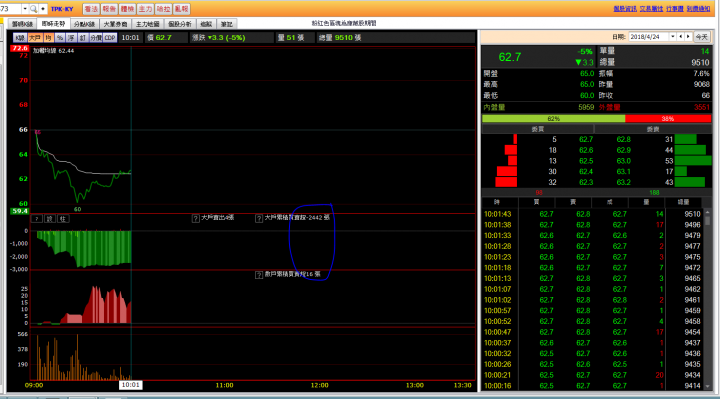Image resolution: width=720 pixels, height=399 pixels.
Task: Click the 設 settings icon above the 大戶 chart
Action: point(50,219)
